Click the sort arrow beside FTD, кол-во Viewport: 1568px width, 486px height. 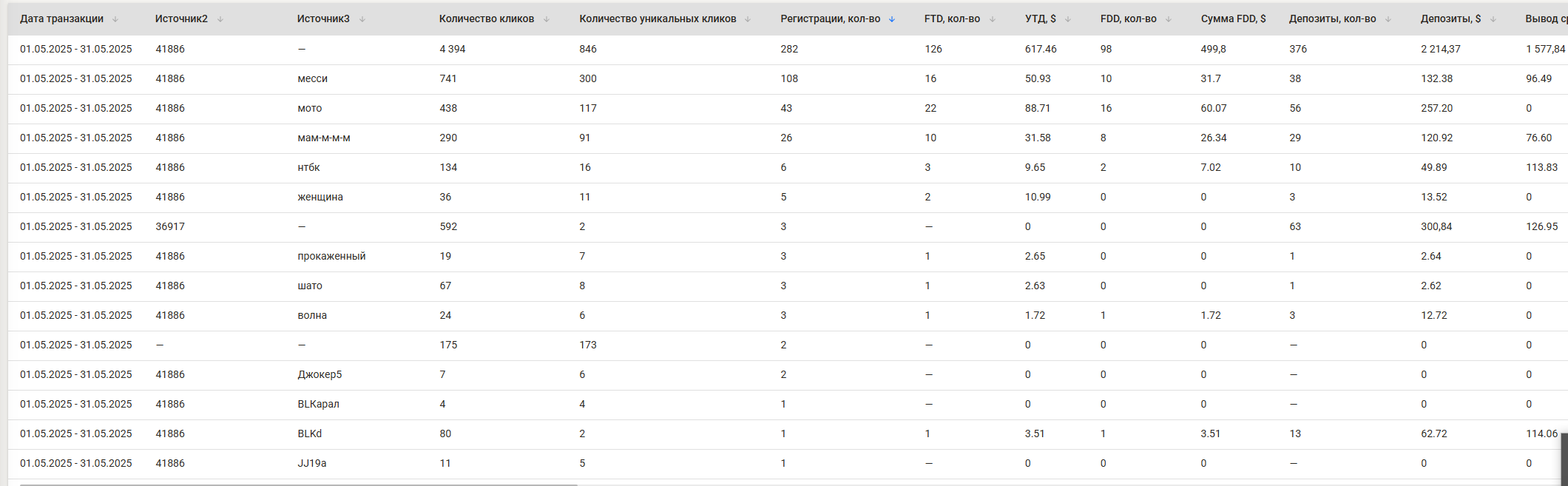point(993,19)
